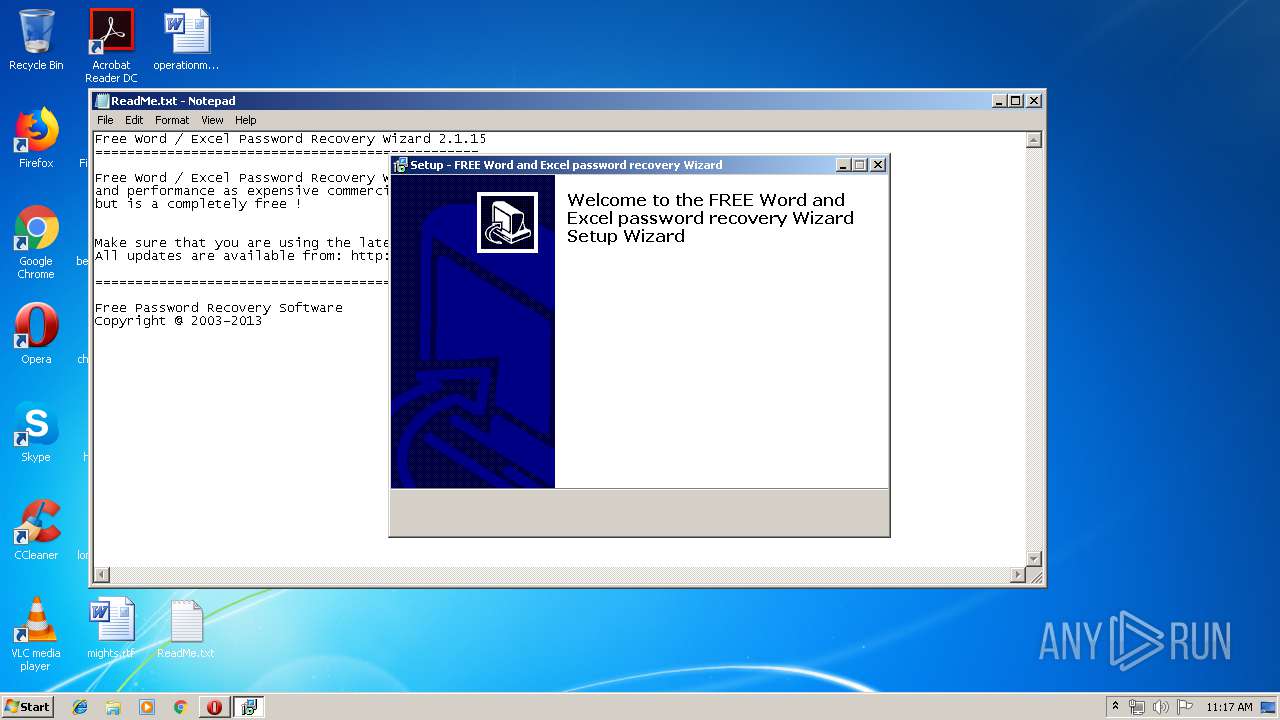The image size is (1280, 720).
Task: Open Chrome from the taskbar
Action: (180, 707)
